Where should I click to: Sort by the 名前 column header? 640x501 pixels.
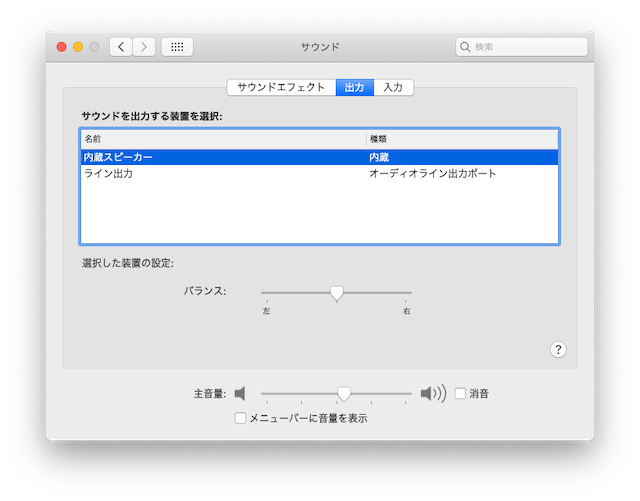pos(223,139)
